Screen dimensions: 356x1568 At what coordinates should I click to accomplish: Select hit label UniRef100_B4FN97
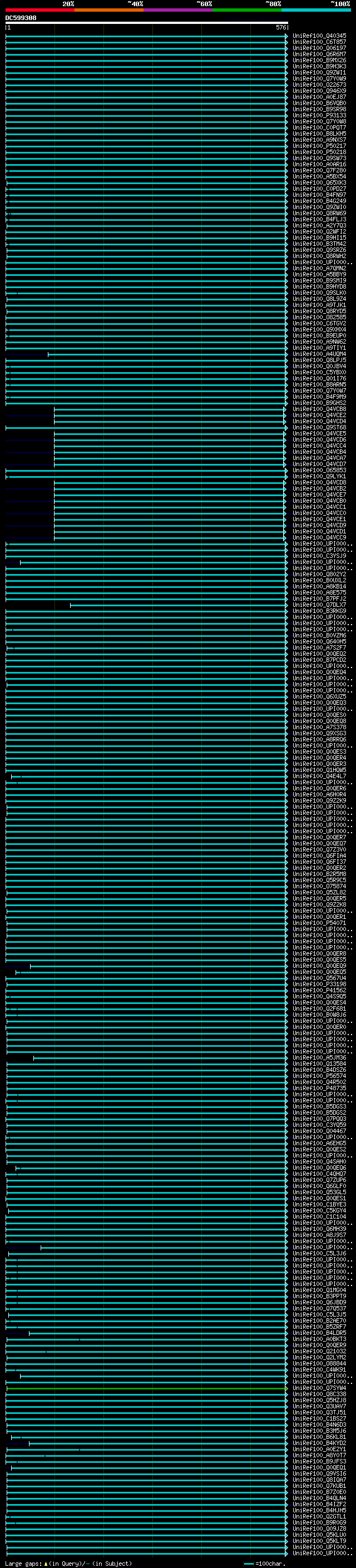(319, 195)
